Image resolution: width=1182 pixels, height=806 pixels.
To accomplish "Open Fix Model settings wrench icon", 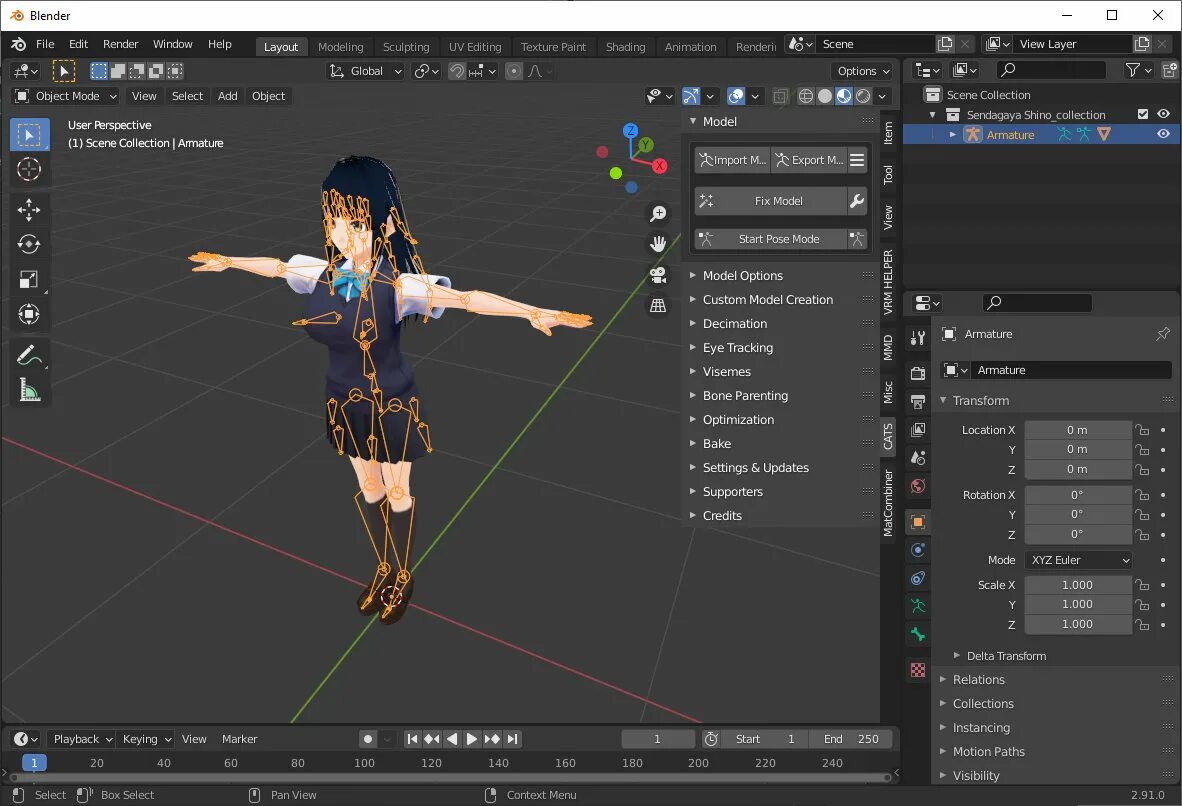I will (x=857, y=201).
